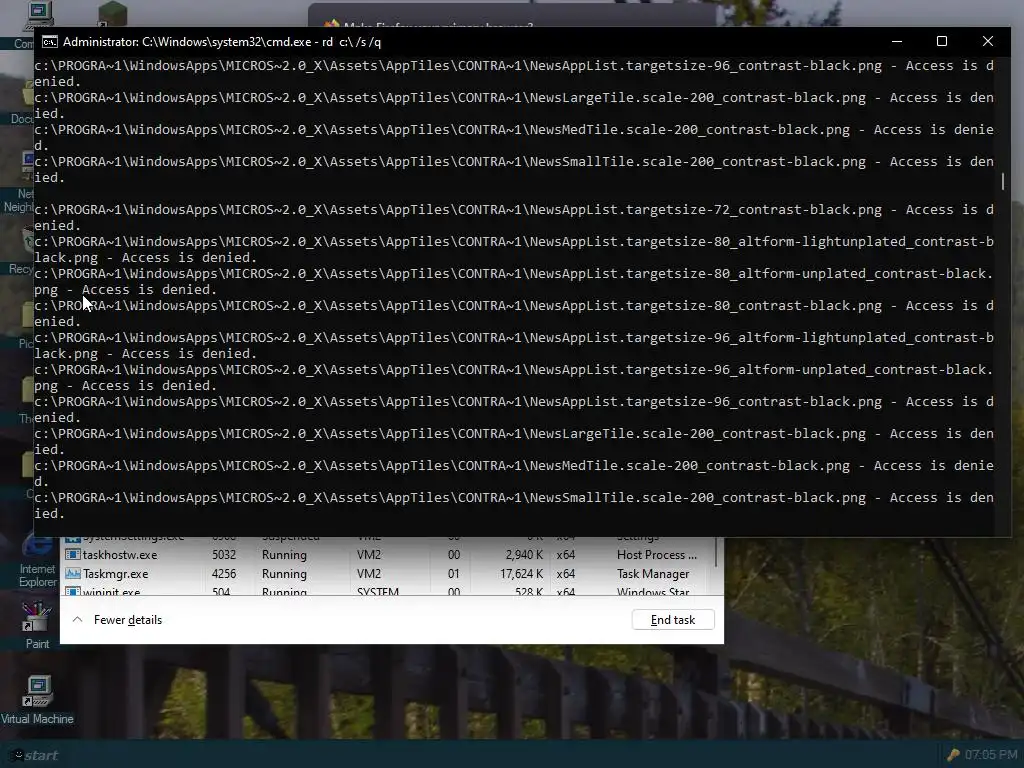Open the Virtual Machine desktop shortcut
The image size is (1024, 768).
pyautogui.click(x=37, y=700)
